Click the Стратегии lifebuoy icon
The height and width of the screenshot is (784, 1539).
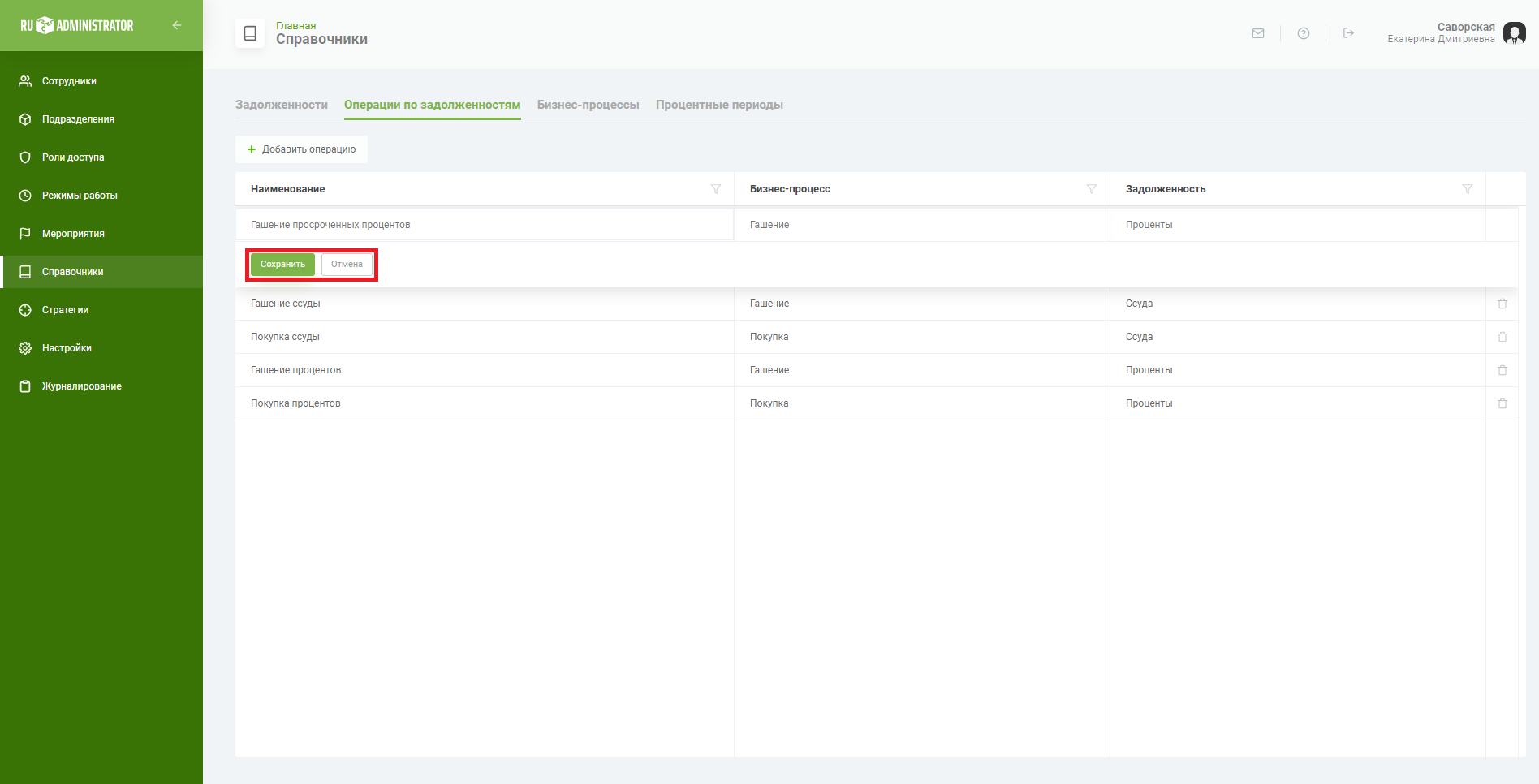[25, 310]
